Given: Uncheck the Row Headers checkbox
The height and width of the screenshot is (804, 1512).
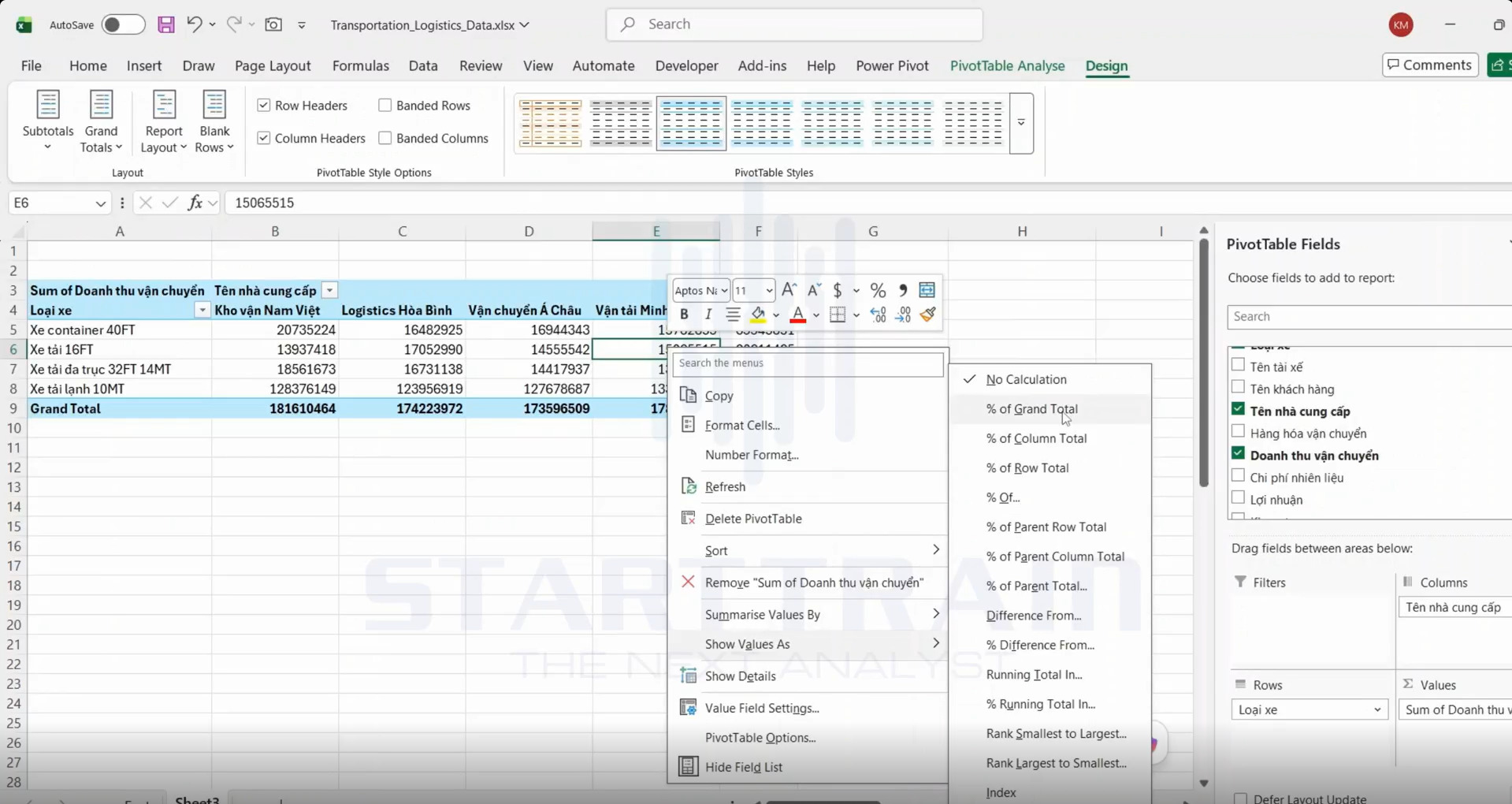Looking at the screenshot, I should [x=264, y=106].
